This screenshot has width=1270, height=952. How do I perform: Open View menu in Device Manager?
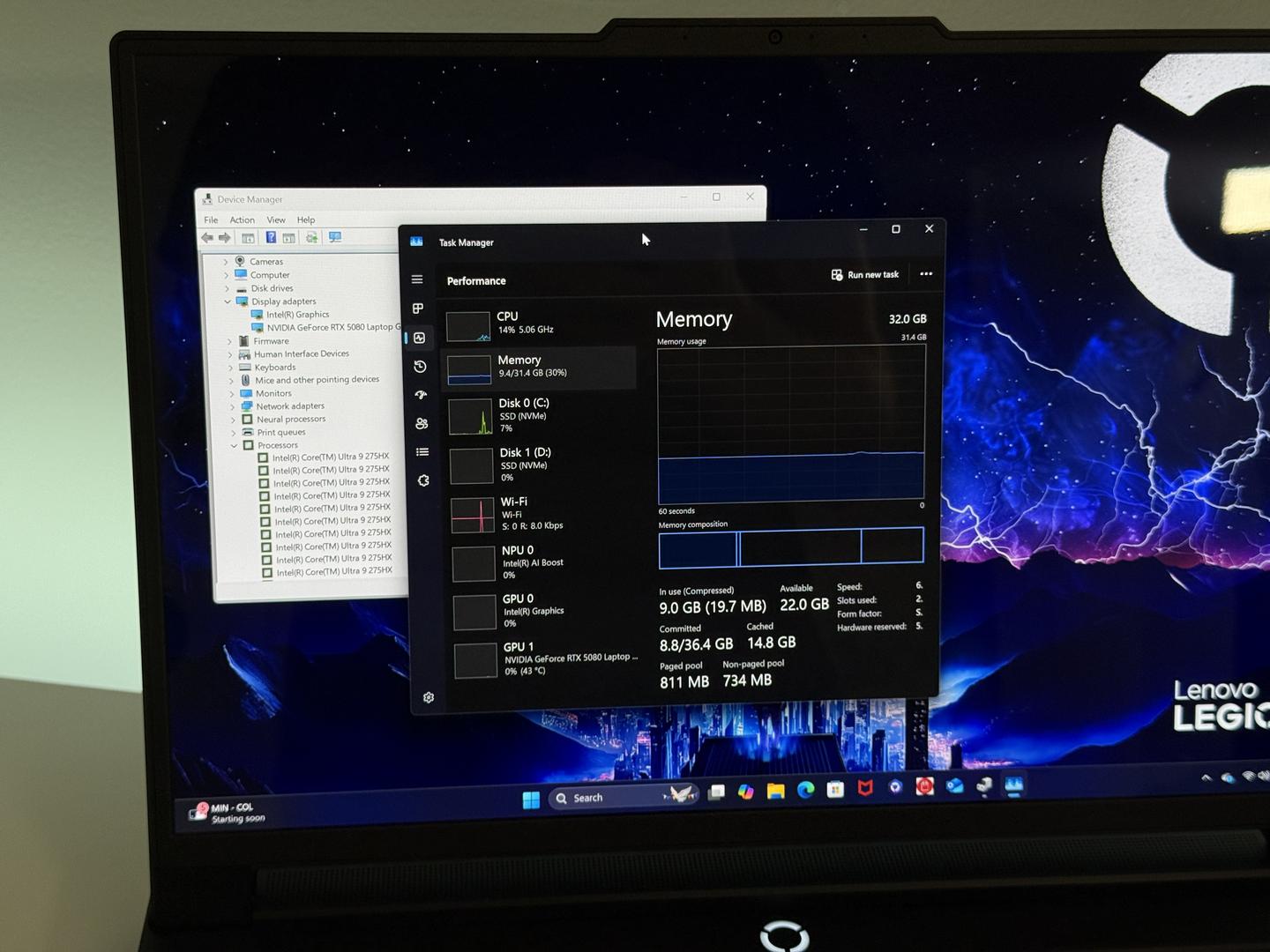(276, 219)
